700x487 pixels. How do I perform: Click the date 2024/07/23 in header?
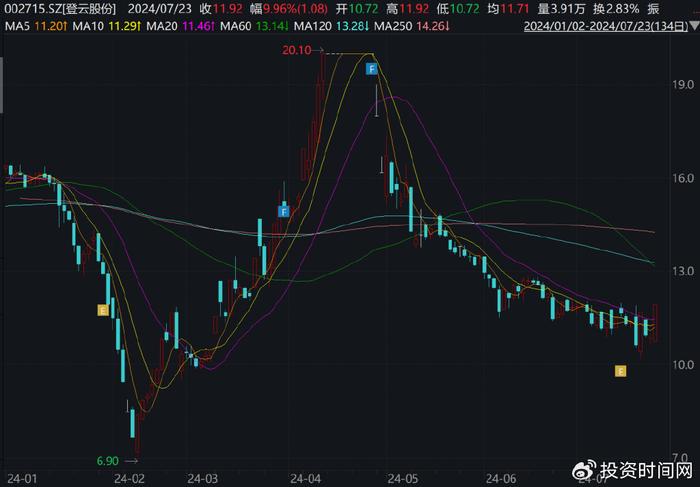tap(160, 8)
